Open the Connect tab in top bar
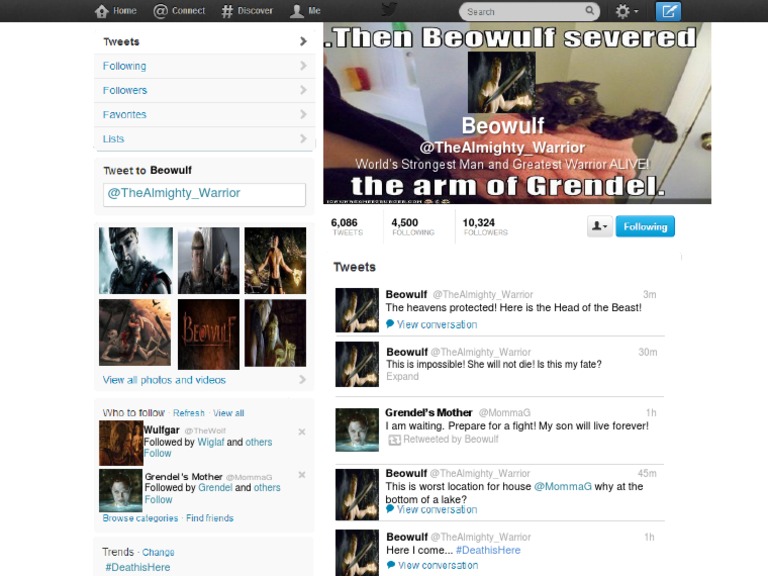Screen dimensions: 768x576 pos(179,11)
